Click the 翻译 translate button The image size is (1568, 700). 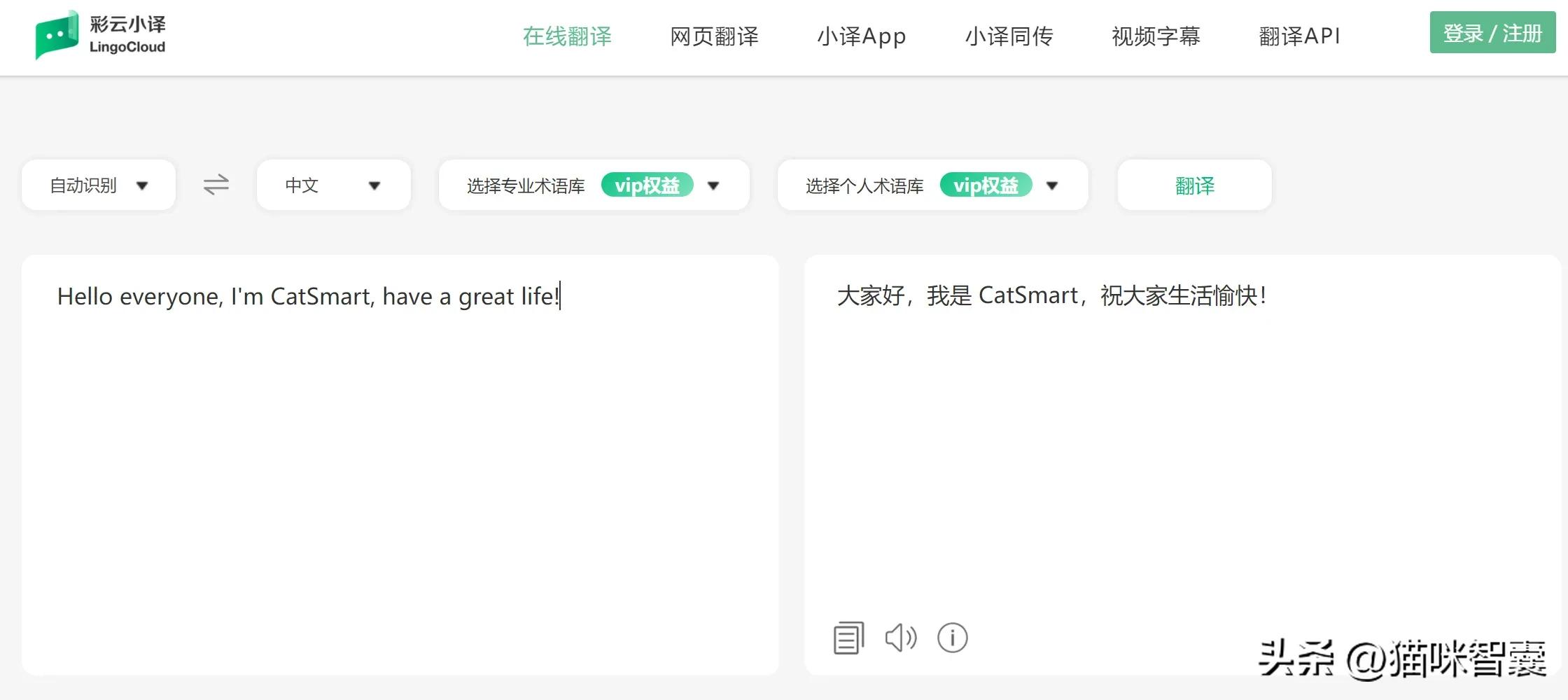[x=1194, y=185]
